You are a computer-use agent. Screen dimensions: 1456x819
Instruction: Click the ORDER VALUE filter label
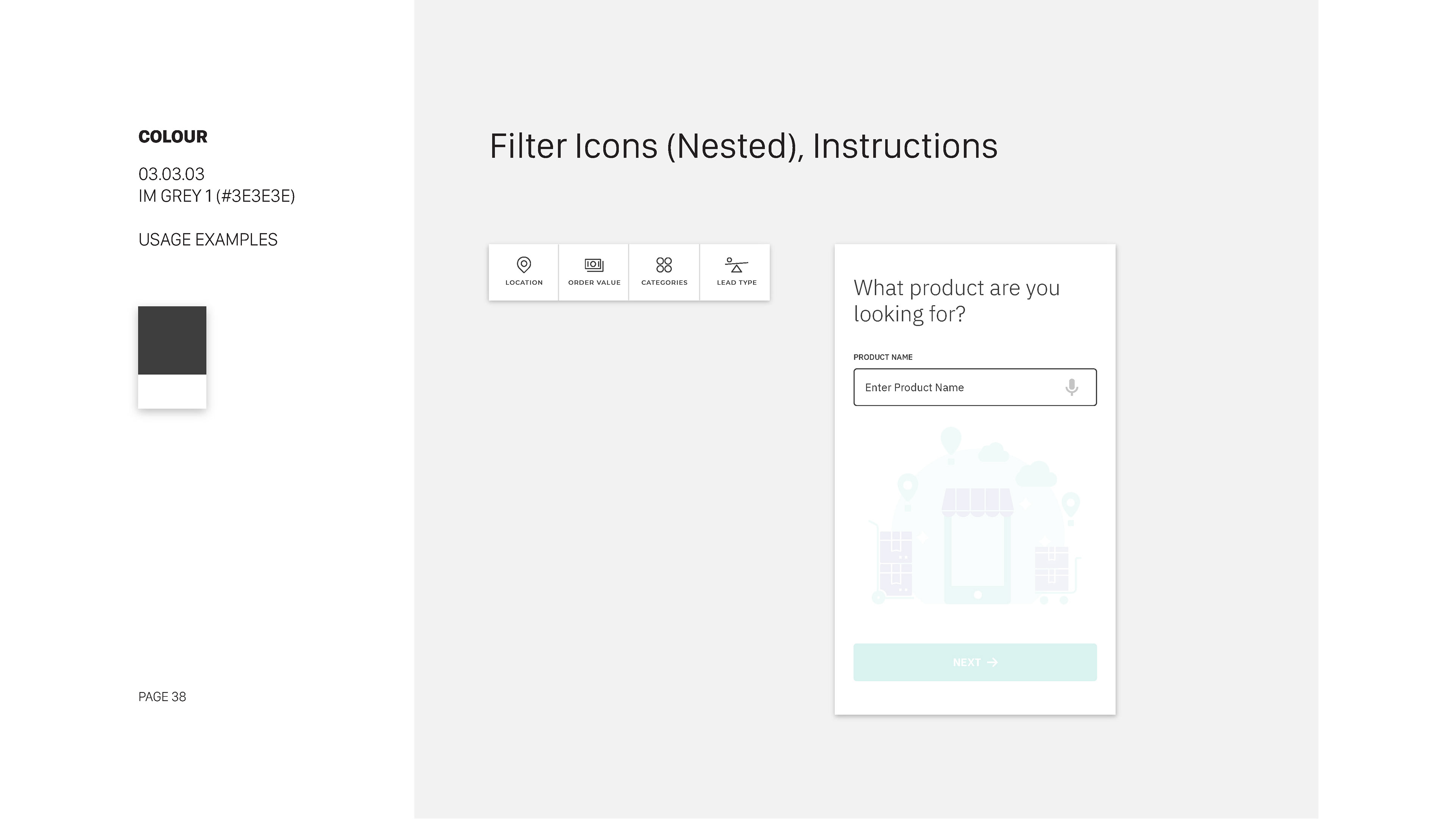594,282
